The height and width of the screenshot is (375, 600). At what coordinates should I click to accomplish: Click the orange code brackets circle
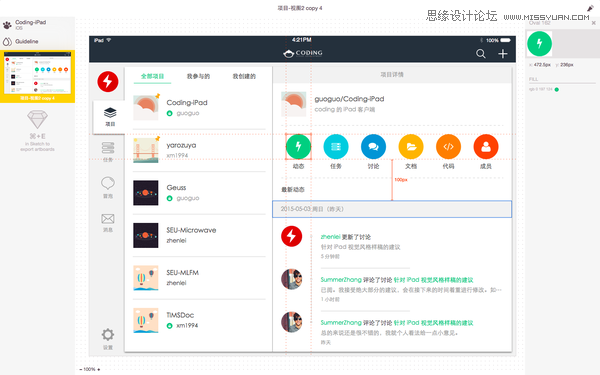448,147
